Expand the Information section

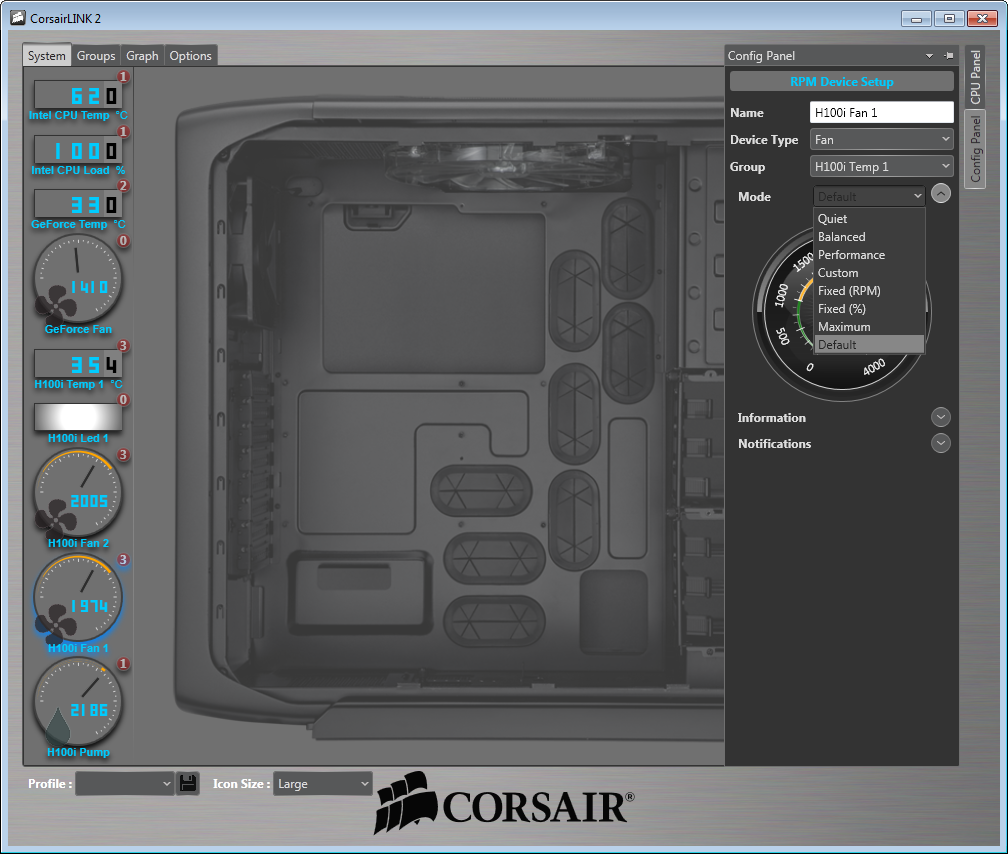pos(940,417)
